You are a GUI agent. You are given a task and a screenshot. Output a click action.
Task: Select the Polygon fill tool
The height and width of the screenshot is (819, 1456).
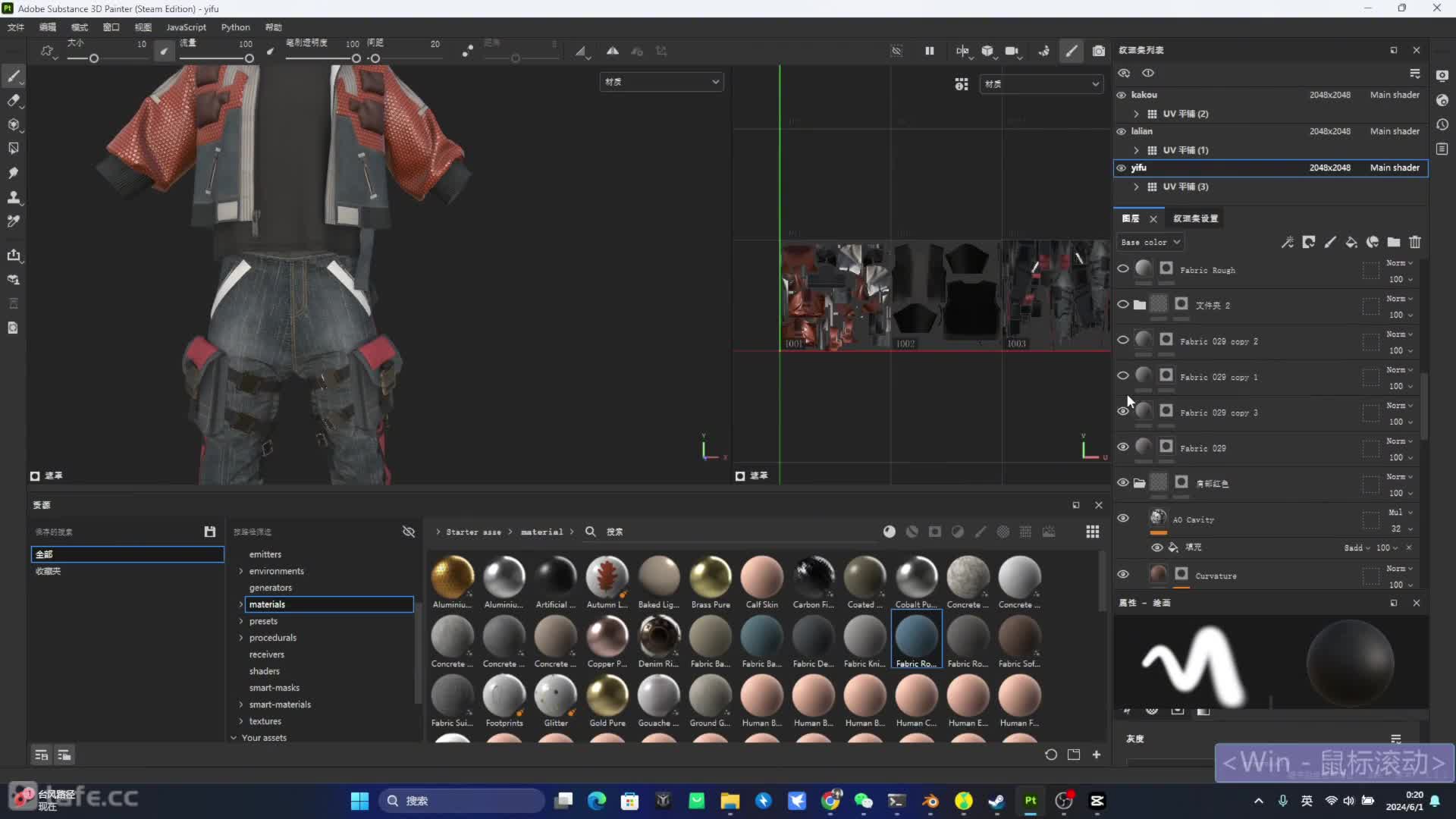pos(13,149)
